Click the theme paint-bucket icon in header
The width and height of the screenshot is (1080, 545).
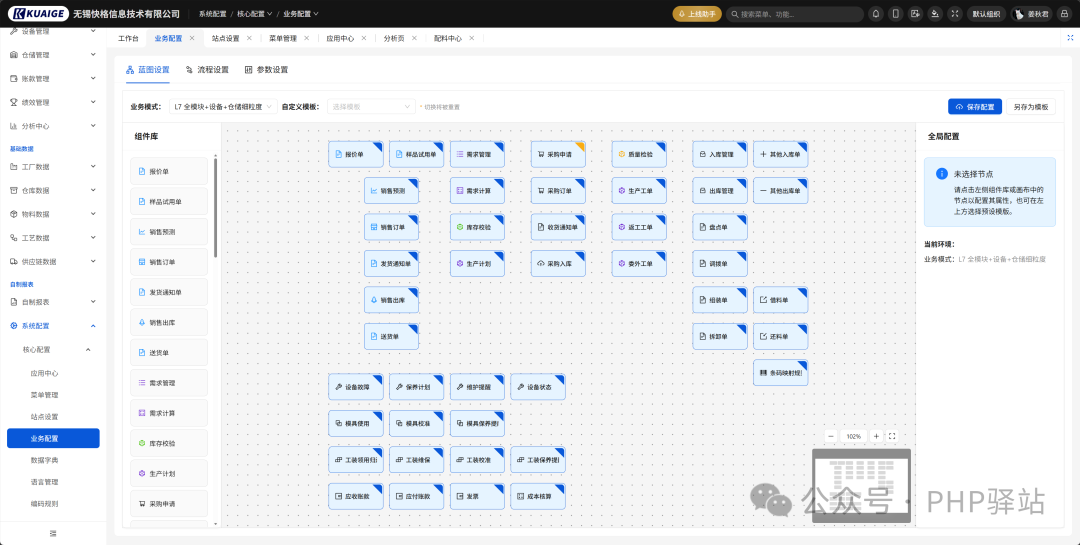(x=935, y=14)
